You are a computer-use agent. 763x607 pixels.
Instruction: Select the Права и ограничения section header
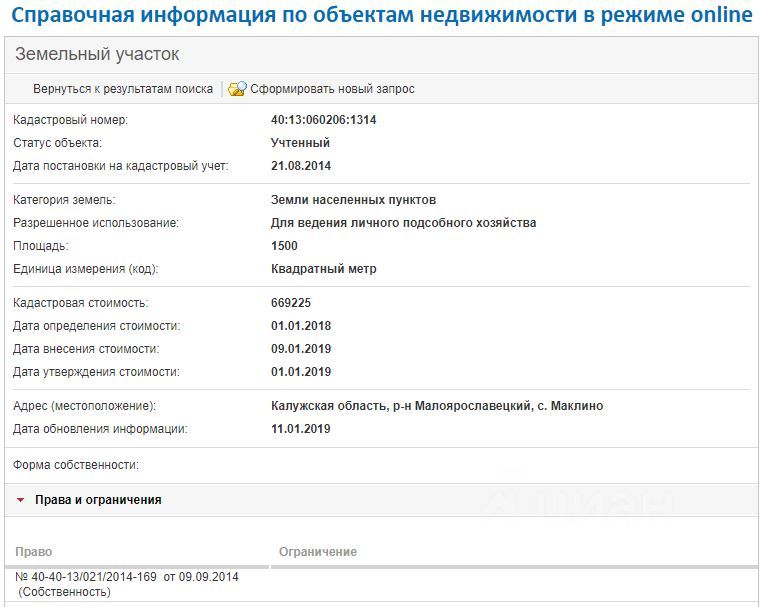98,500
